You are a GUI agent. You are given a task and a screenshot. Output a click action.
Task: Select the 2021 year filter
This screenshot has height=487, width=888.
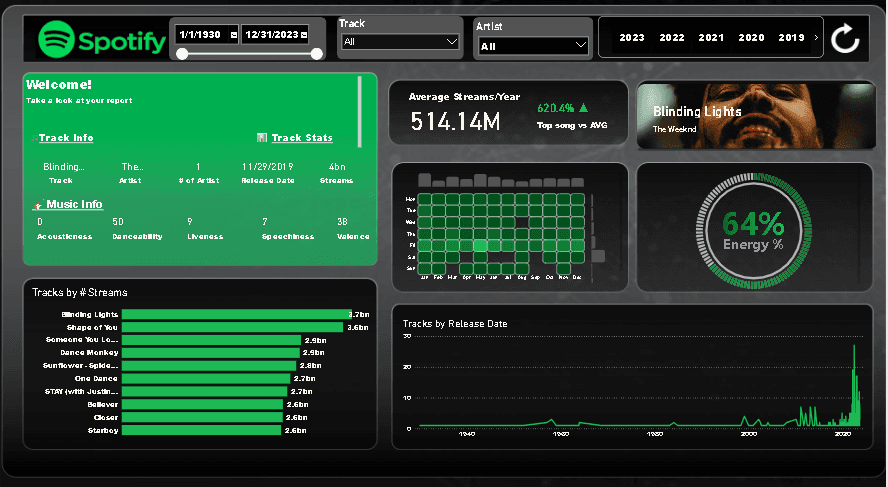pyautogui.click(x=711, y=37)
